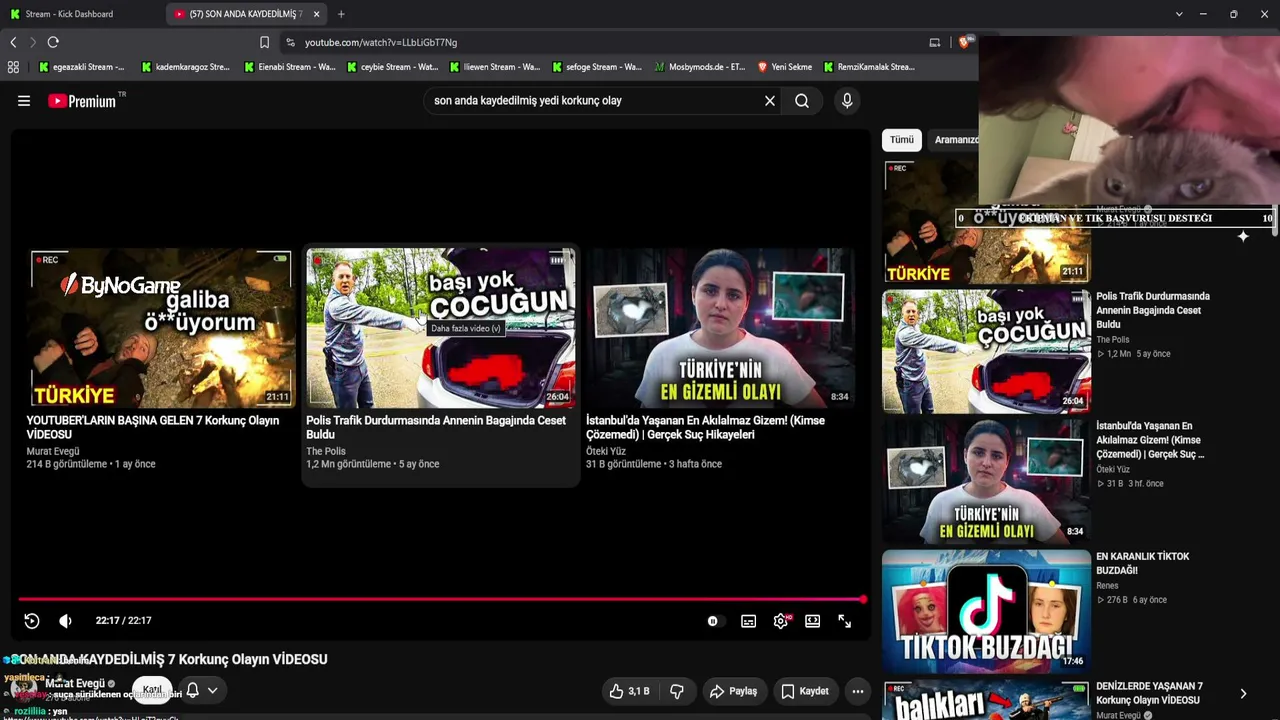Open sidebar title 'EN KARANLIK TİKTOK BUZDAĞI!'
This screenshot has height=720, width=1280.
[x=1143, y=563]
